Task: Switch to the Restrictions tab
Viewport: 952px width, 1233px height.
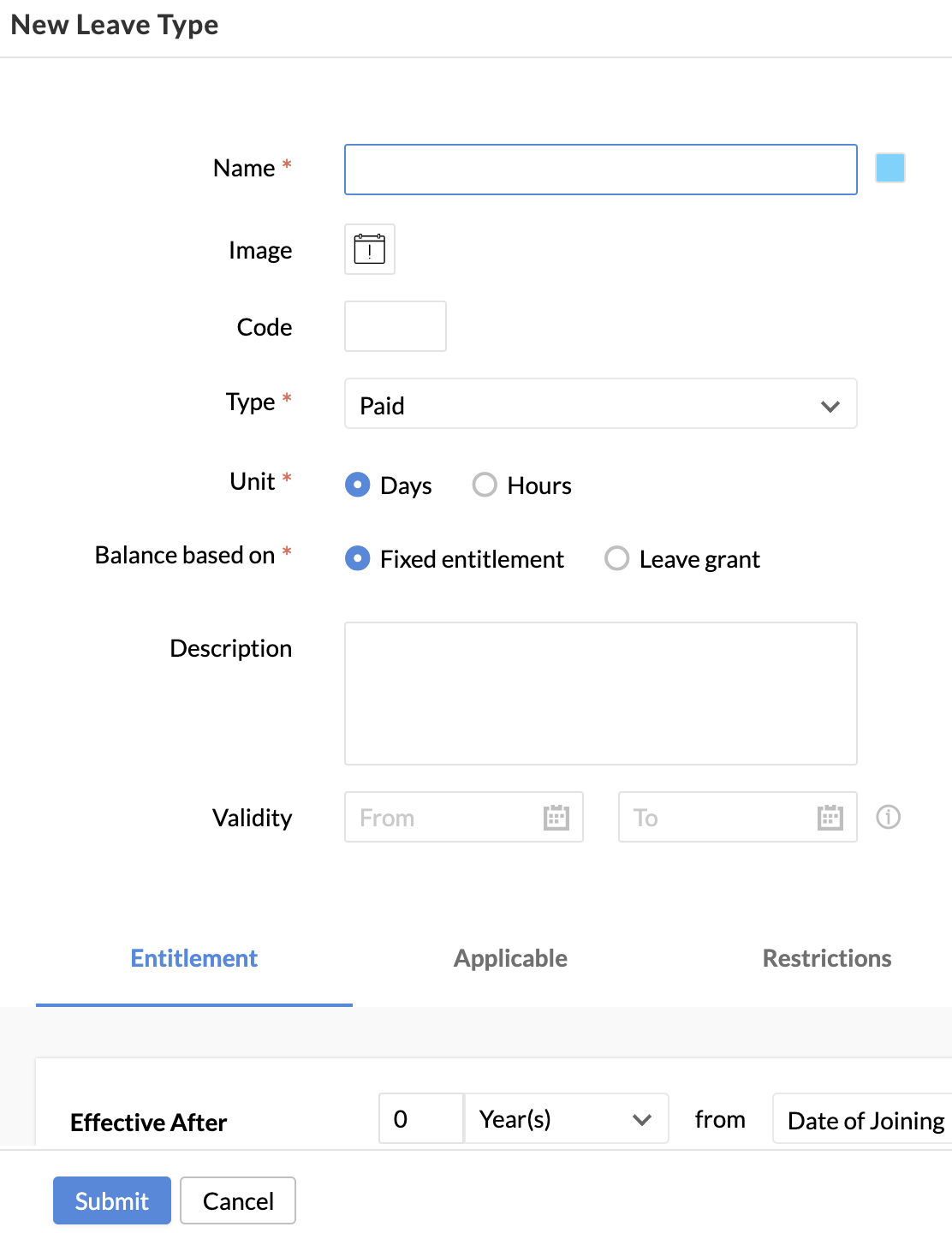Action: point(826,958)
